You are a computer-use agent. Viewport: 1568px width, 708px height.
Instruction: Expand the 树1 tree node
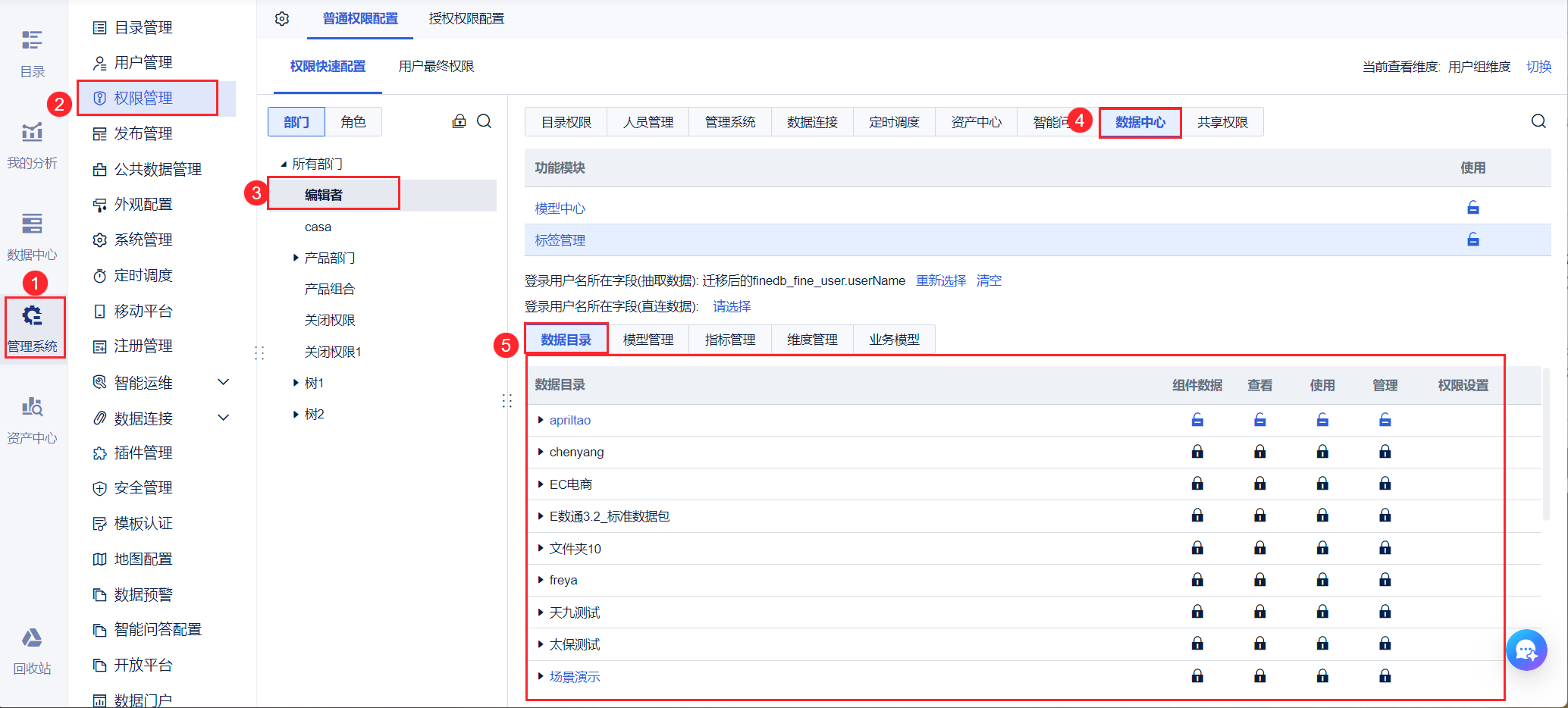(x=296, y=383)
